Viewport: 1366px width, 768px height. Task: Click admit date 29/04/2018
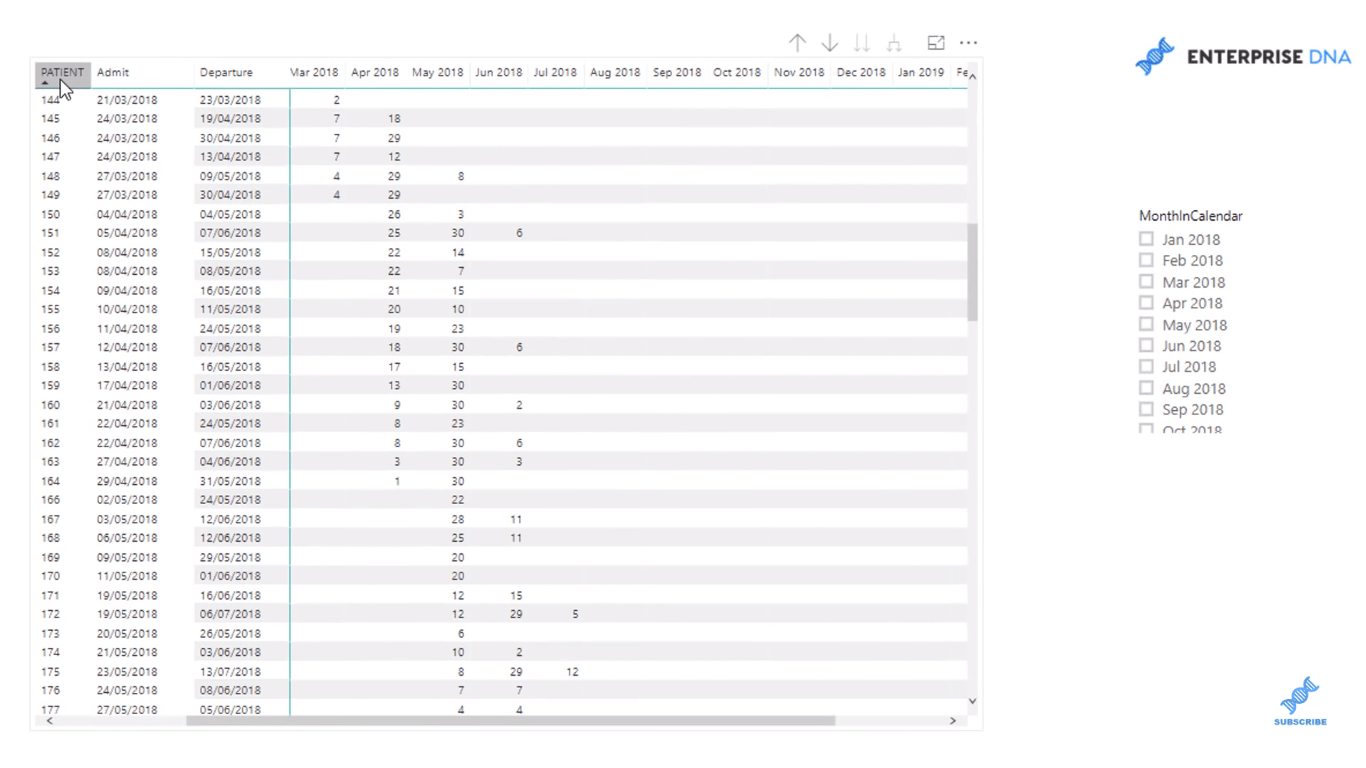[127, 481]
